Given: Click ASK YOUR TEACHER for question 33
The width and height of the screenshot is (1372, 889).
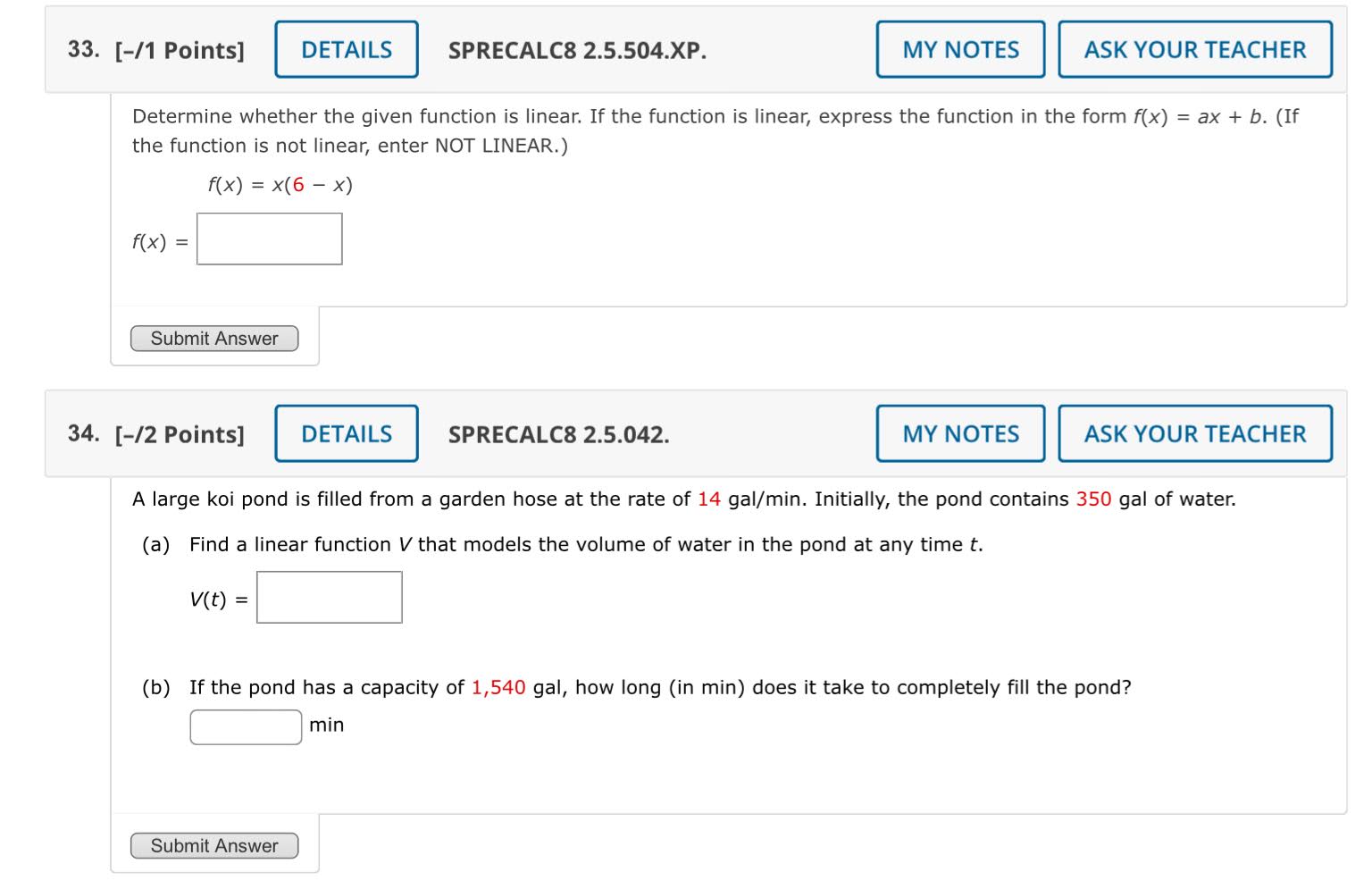Looking at the screenshot, I should [1195, 49].
